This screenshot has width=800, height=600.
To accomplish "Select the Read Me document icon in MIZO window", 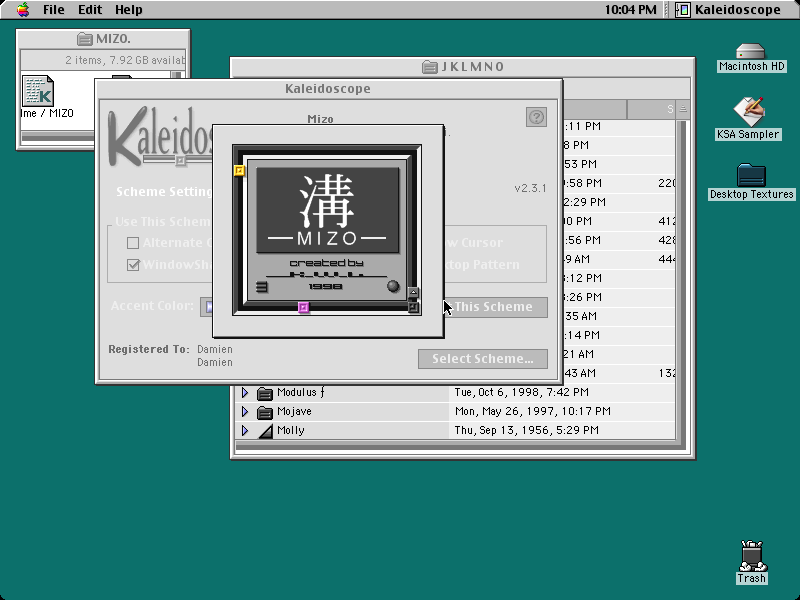I will pyautogui.click(x=38, y=91).
